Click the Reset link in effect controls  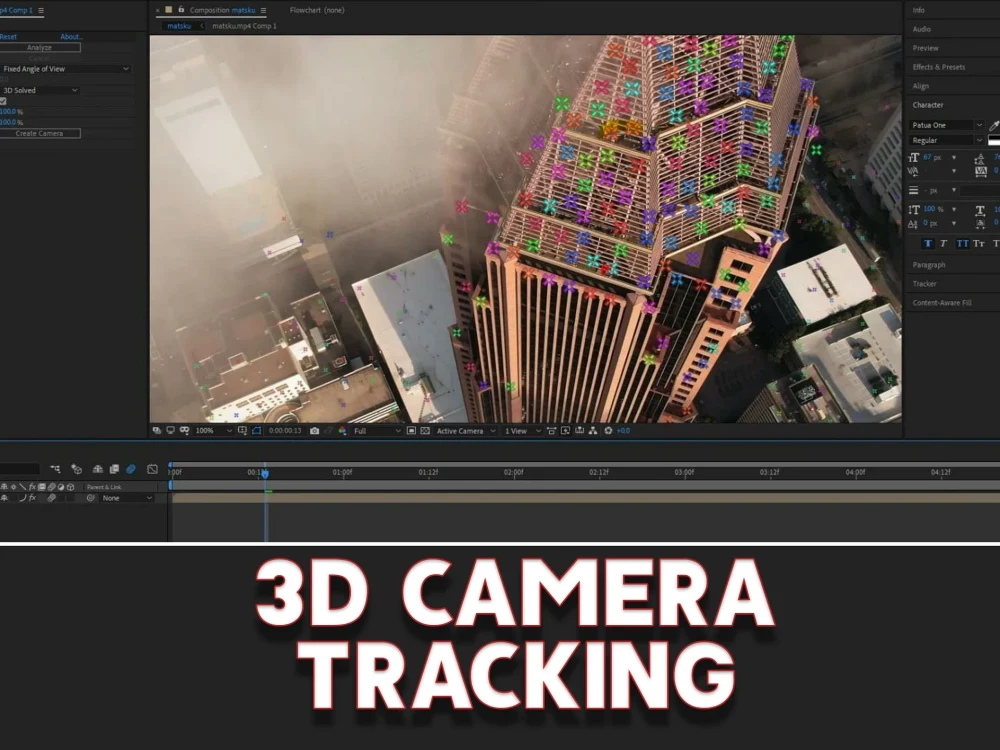click(8, 37)
